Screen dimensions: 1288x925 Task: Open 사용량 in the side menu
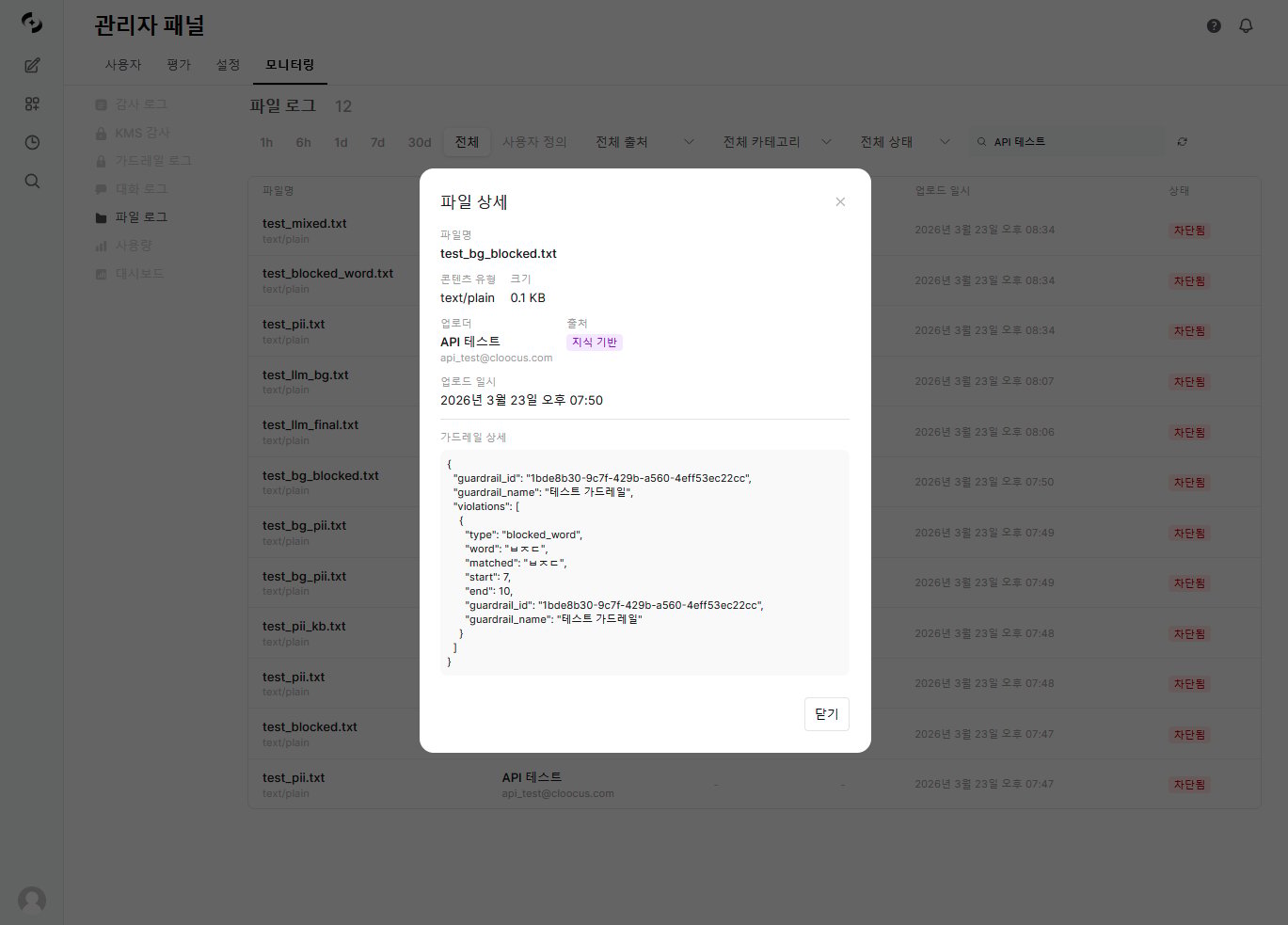click(134, 246)
